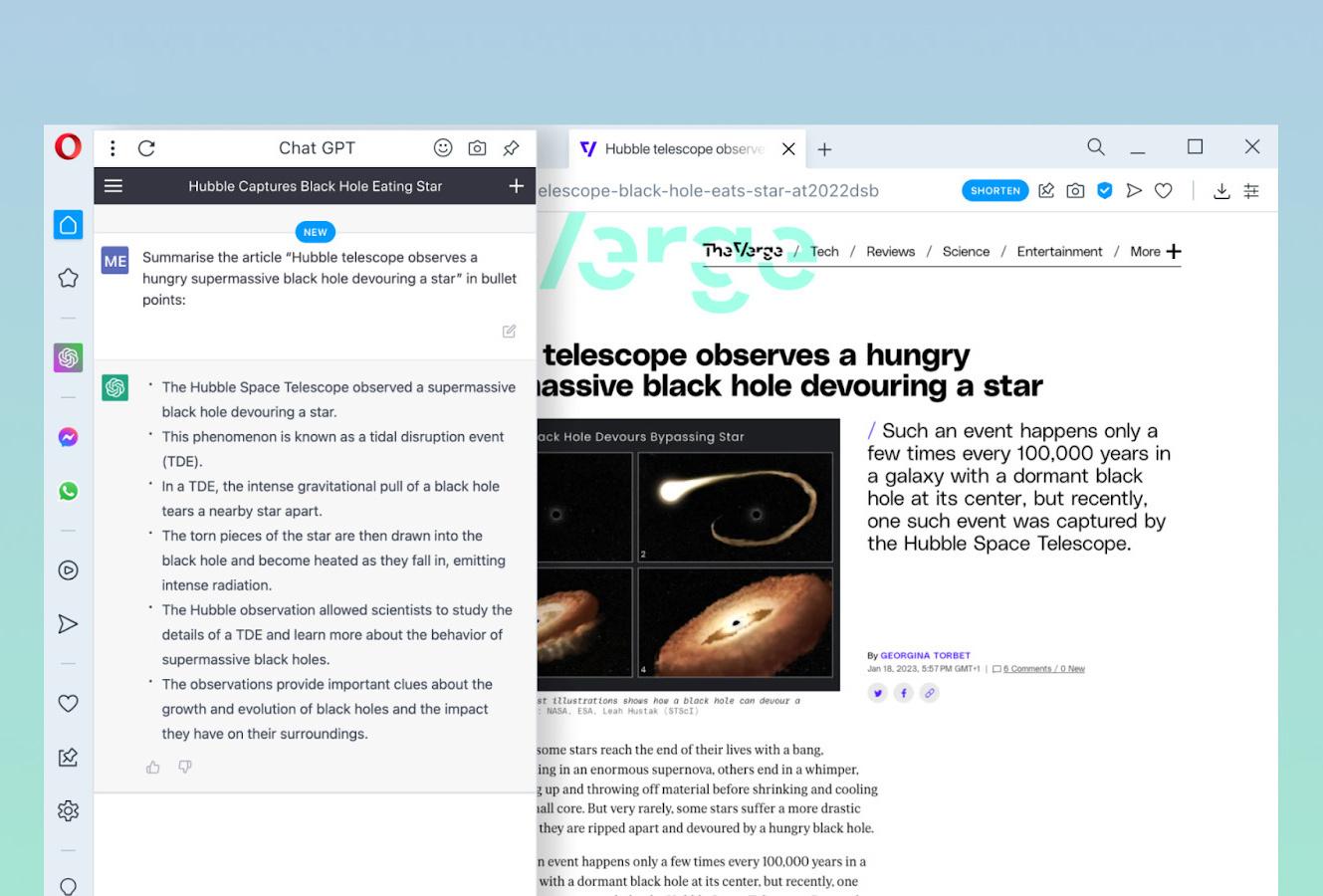Edit the Summarise prompt message

[x=509, y=332]
